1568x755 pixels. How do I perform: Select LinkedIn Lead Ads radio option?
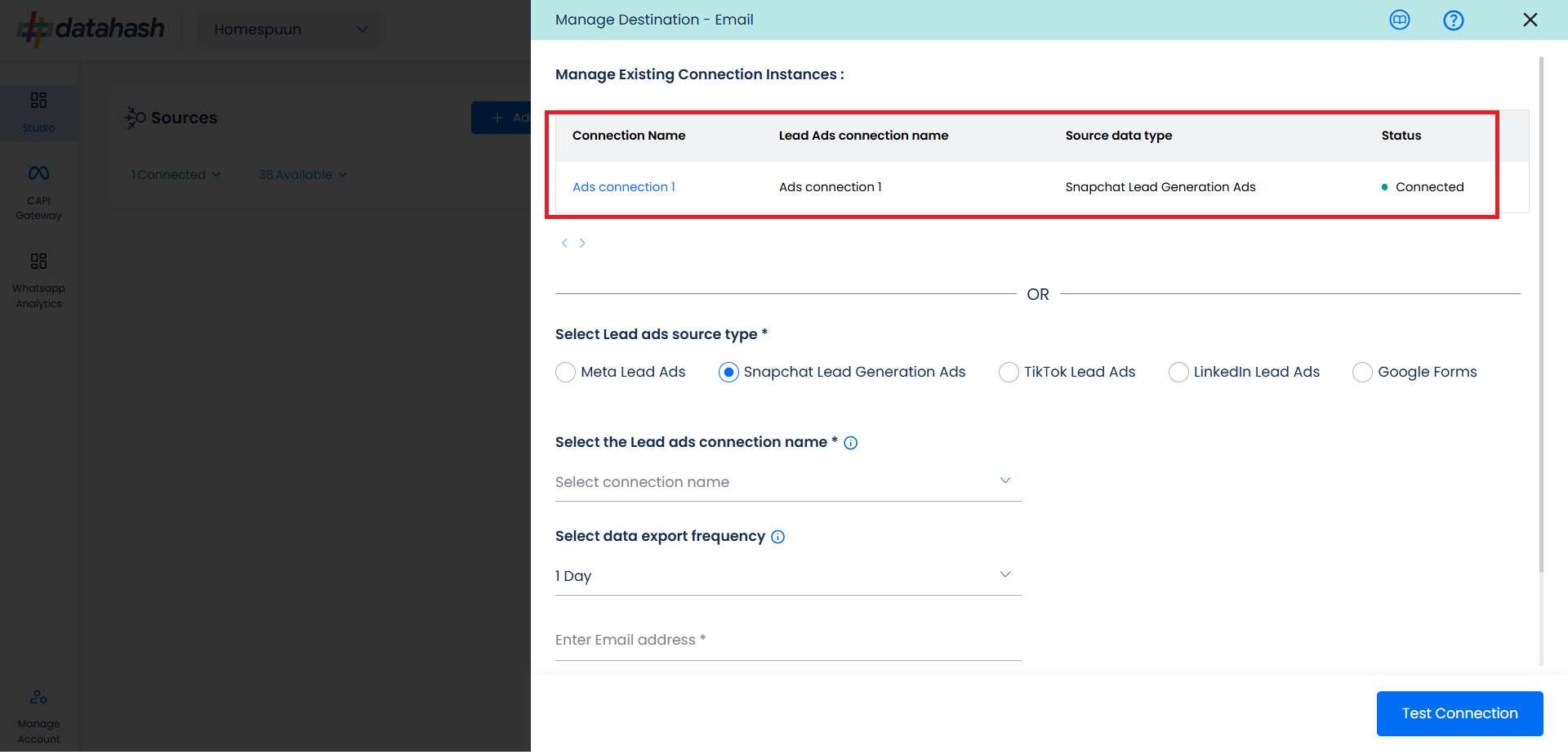[1178, 373]
